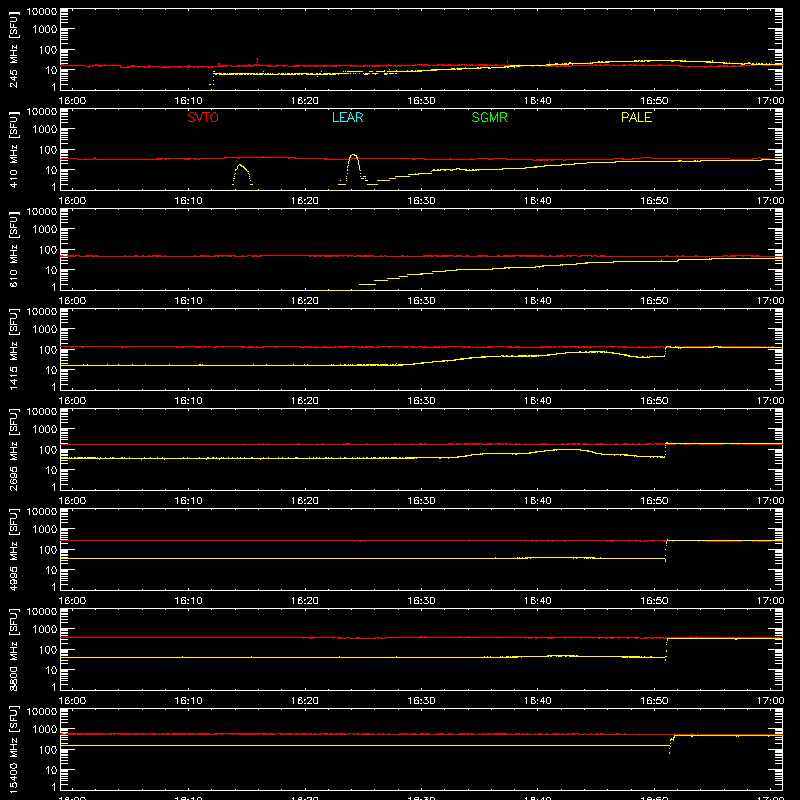Click the 17:00 tick under the 4995 MHz plot
The width and height of the screenshot is (800, 800).
tap(770, 601)
